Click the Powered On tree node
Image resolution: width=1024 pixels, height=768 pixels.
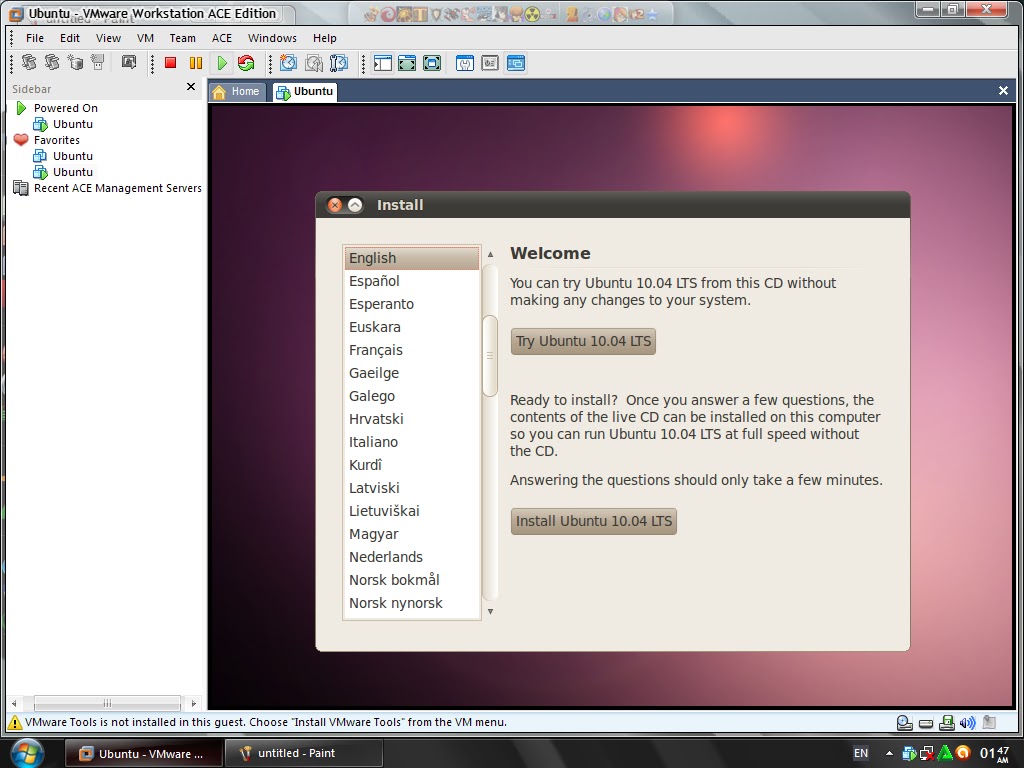pos(65,108)
